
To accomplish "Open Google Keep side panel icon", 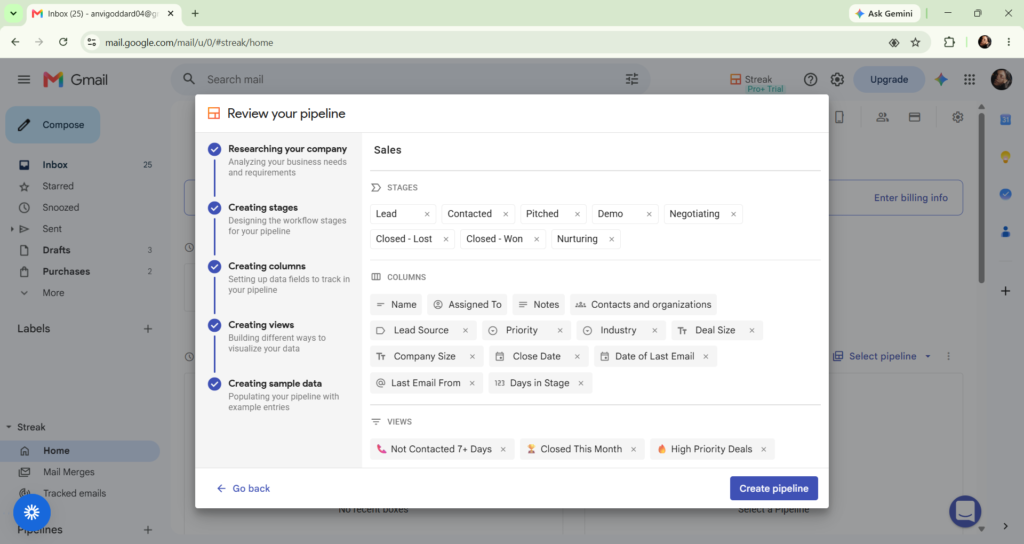I will point(1006,157).
